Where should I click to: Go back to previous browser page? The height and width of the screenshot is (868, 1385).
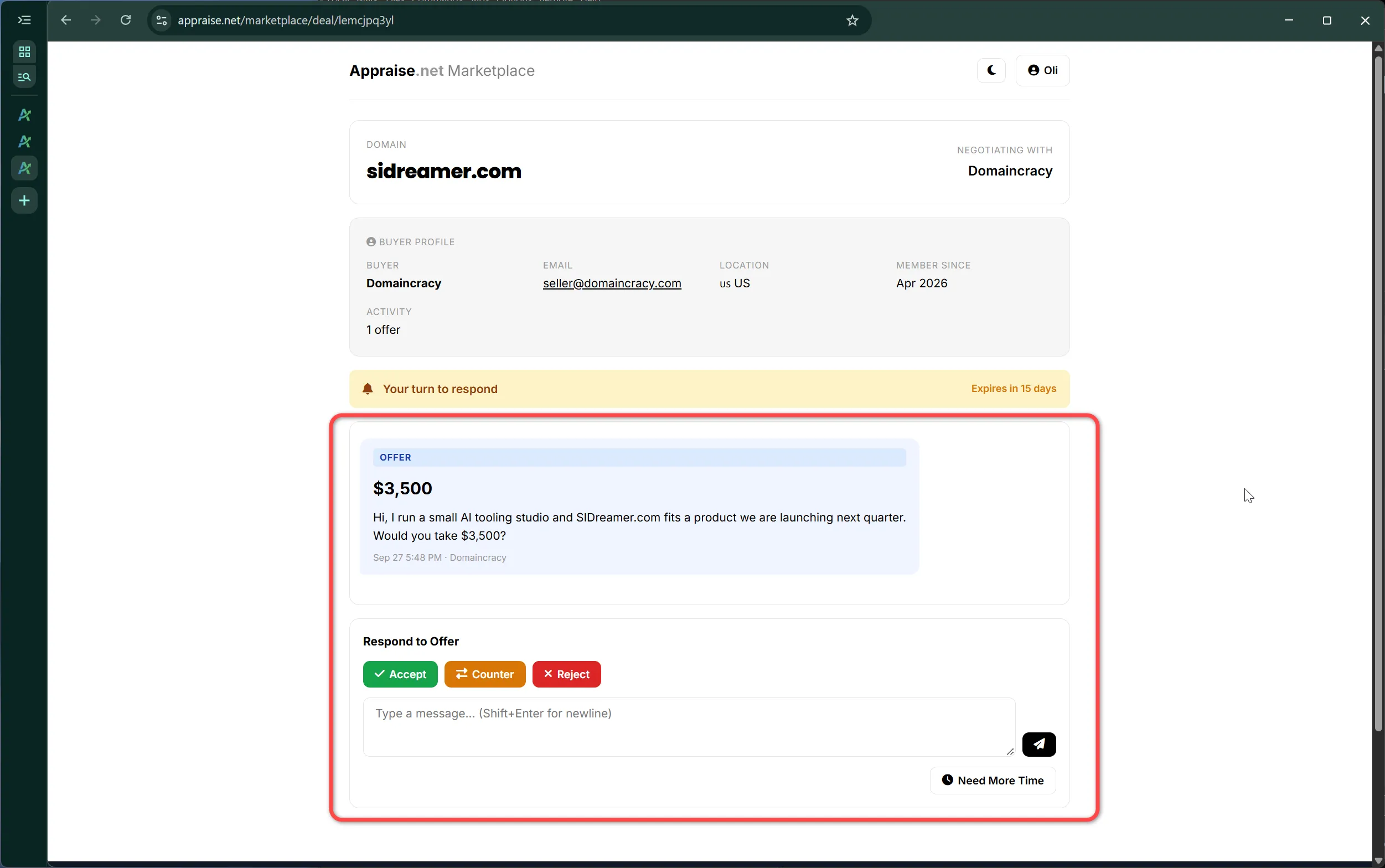pos(66,20)
